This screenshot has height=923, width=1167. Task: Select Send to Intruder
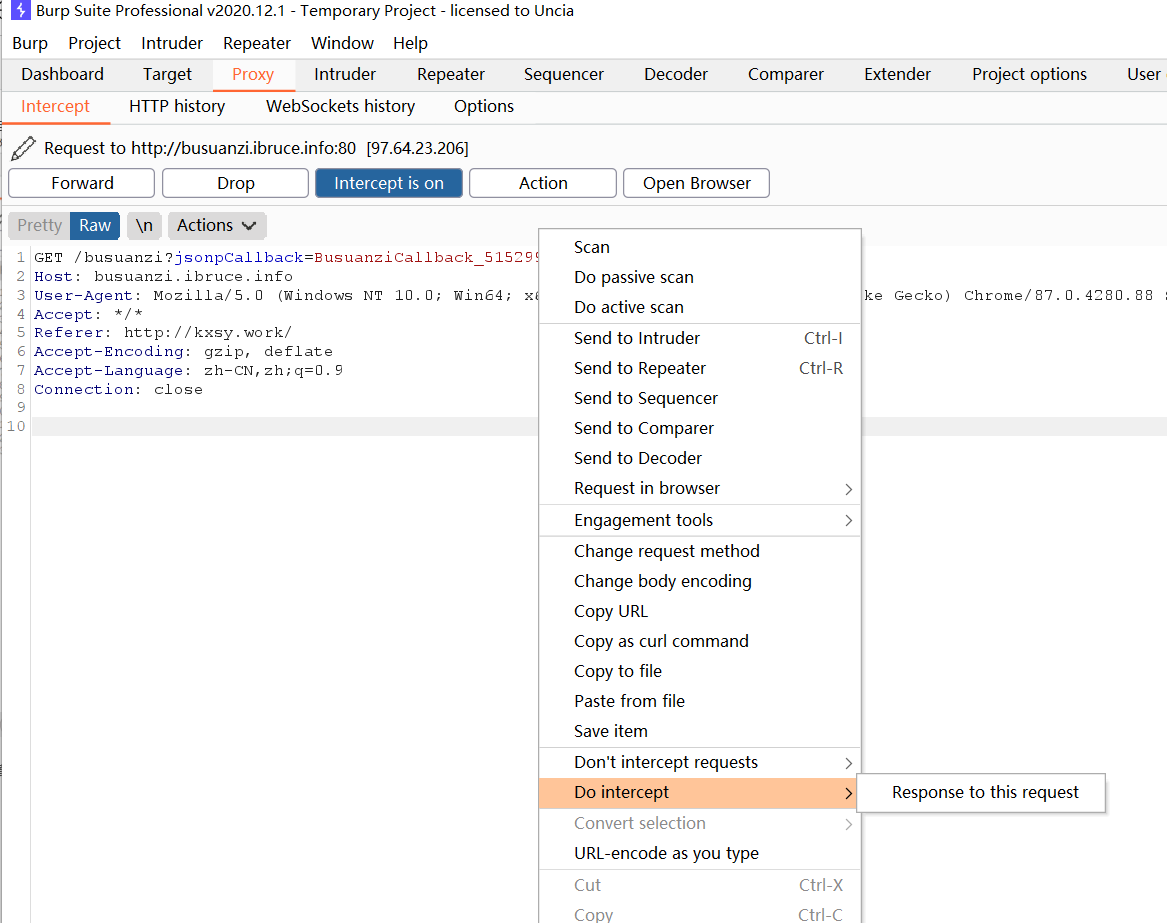pos(700,339)
